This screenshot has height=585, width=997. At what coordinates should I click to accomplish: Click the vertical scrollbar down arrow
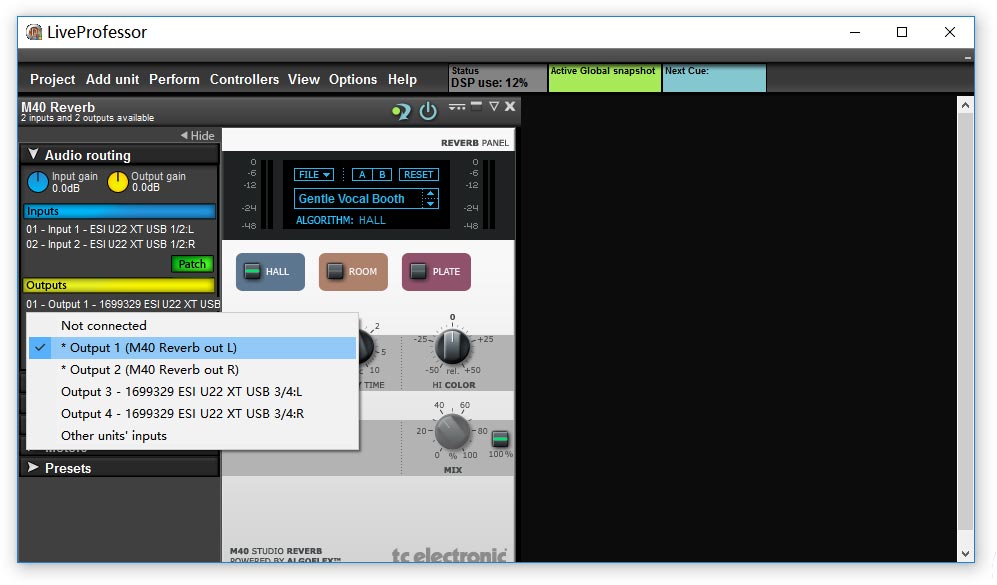click(x=965, y=554)
